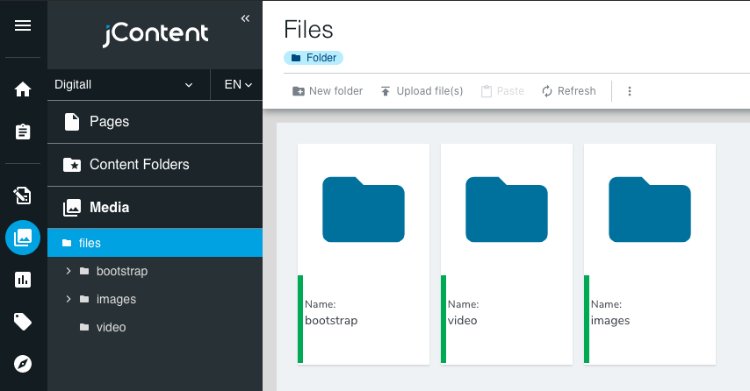The width and height of the screenshot is (750, 391).
Task: Select the jContent media icon in rail
Action: pyautogui.click(x=23, y=237)
